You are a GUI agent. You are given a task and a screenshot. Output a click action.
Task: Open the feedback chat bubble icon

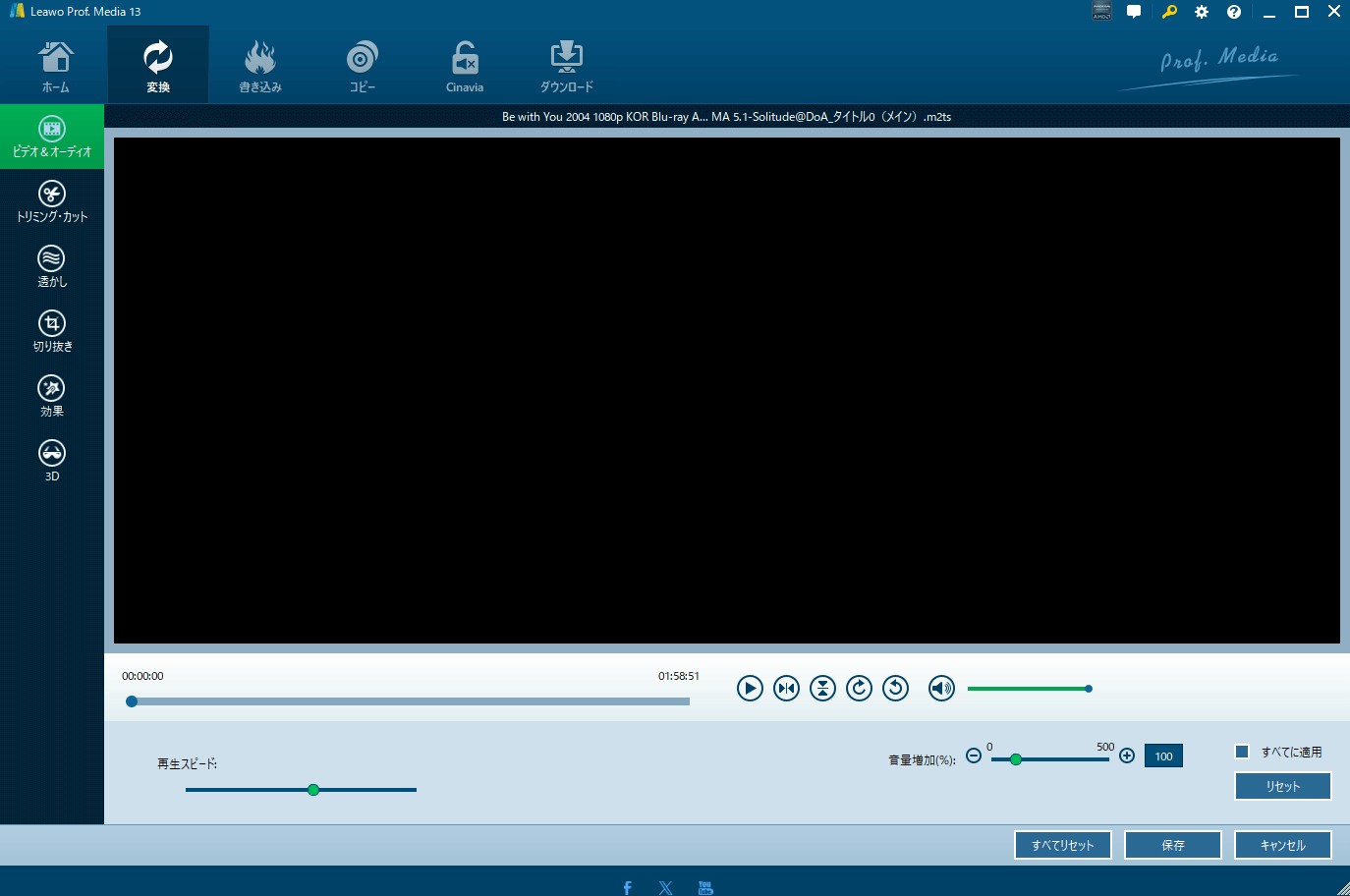pyautogui.click(x=1134, y=12)
